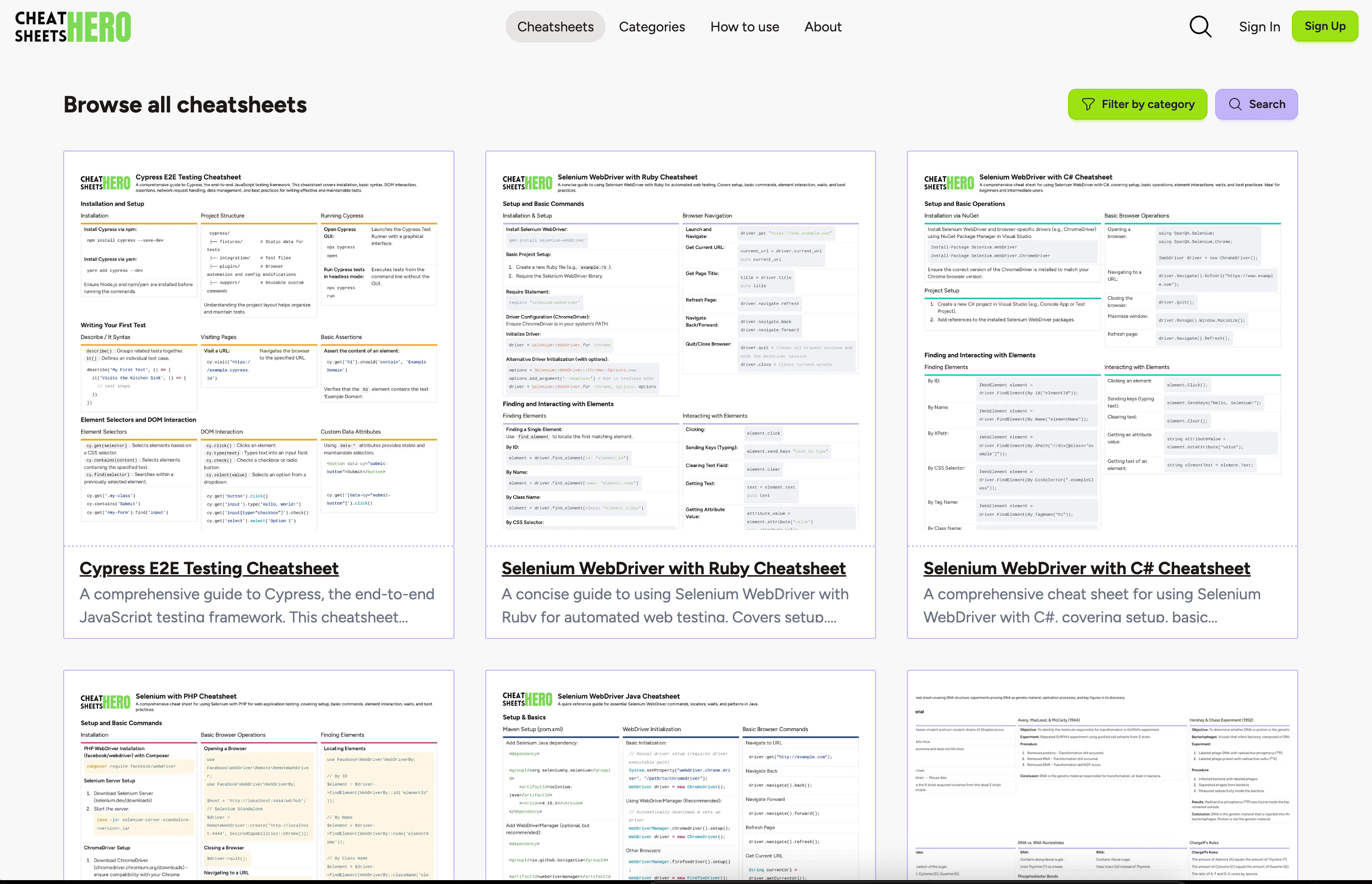The height and width of the screenshot is (884, 1372).
Task: Open the magnifier search icon in header
Action: tap(1200, 27)
